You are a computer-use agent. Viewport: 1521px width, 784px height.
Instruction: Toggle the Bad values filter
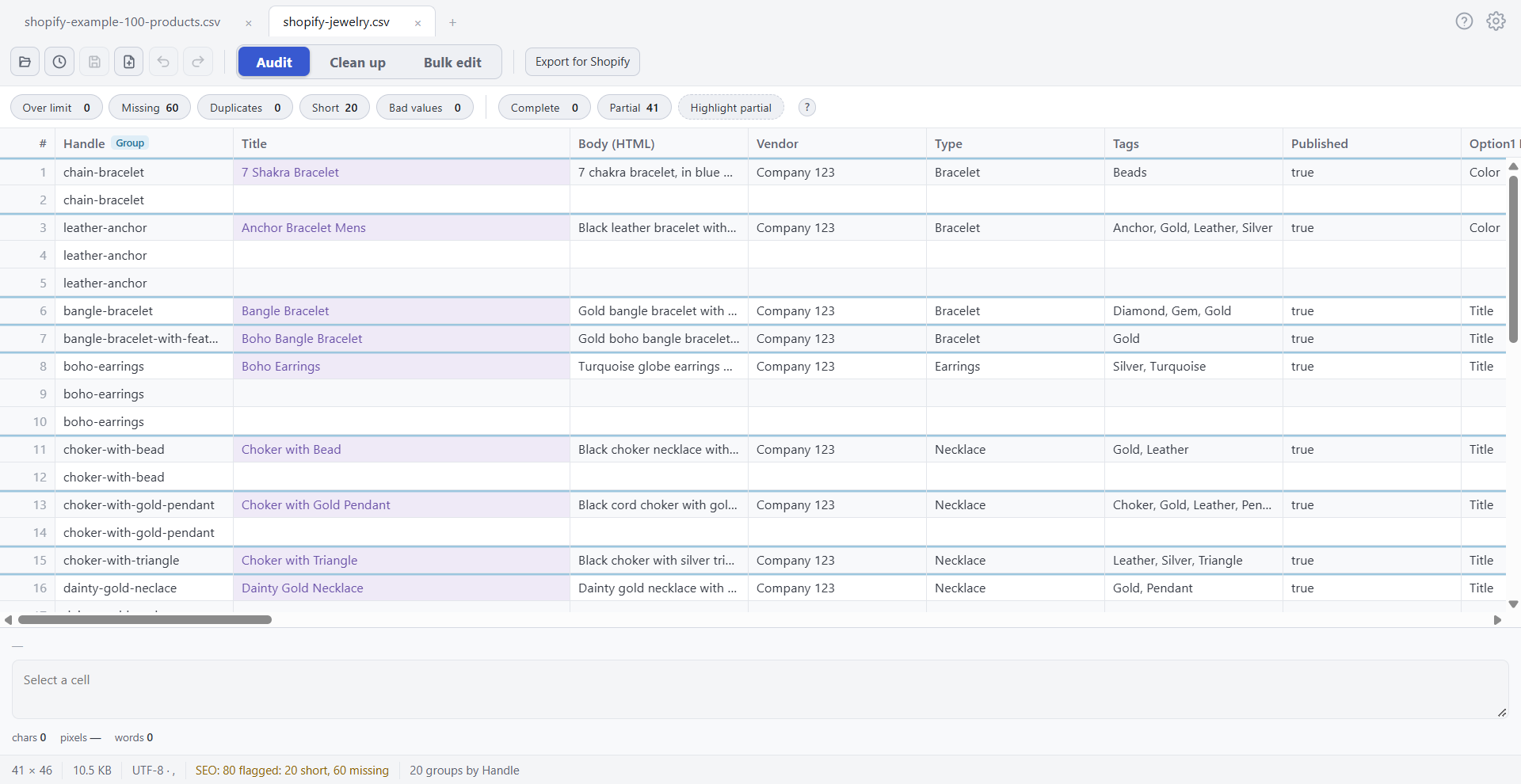coord(425,108)
